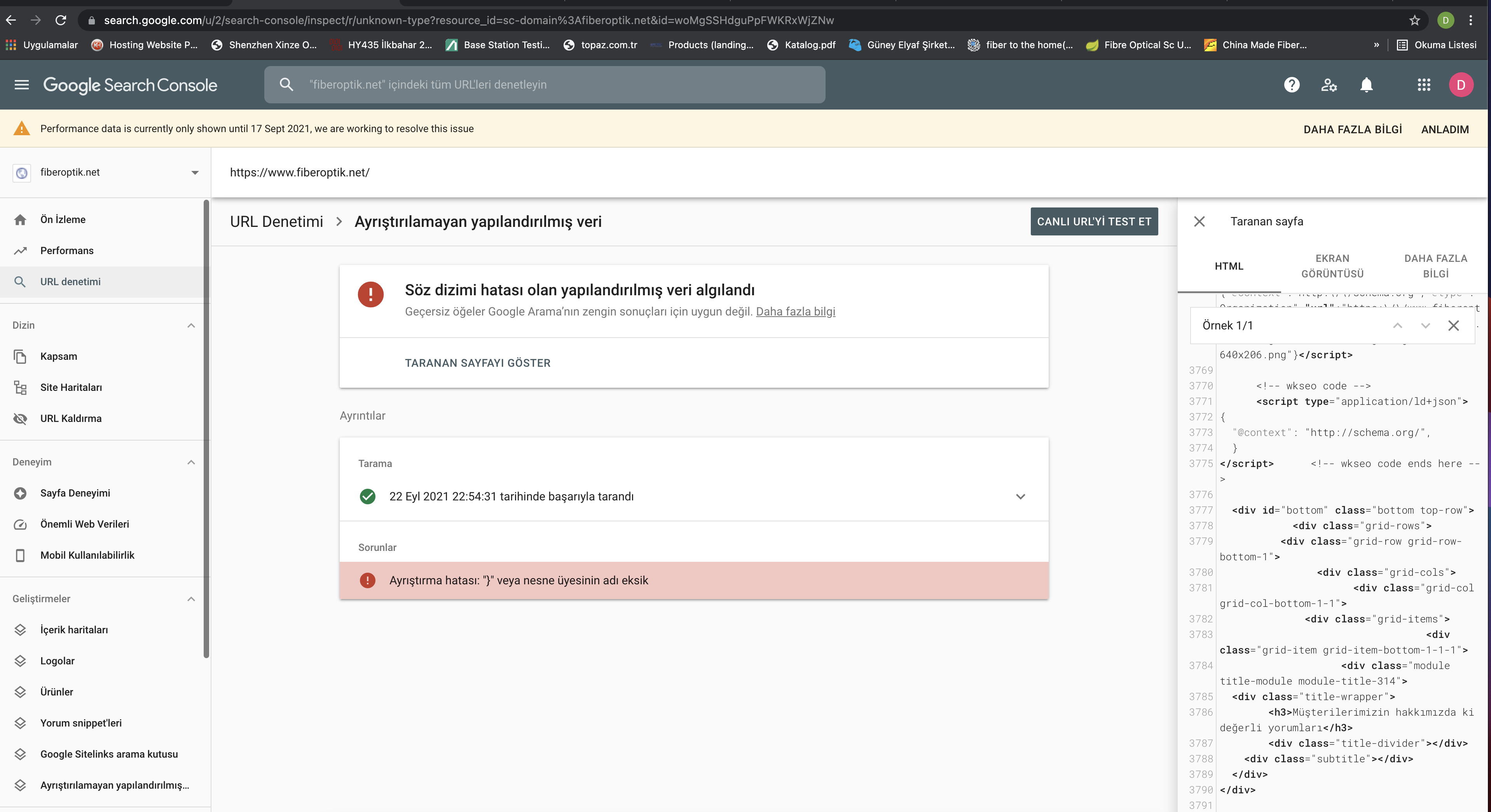
Task: Click CANLI URL'Yİ TEST ET button
Action: pos(1094,221)
